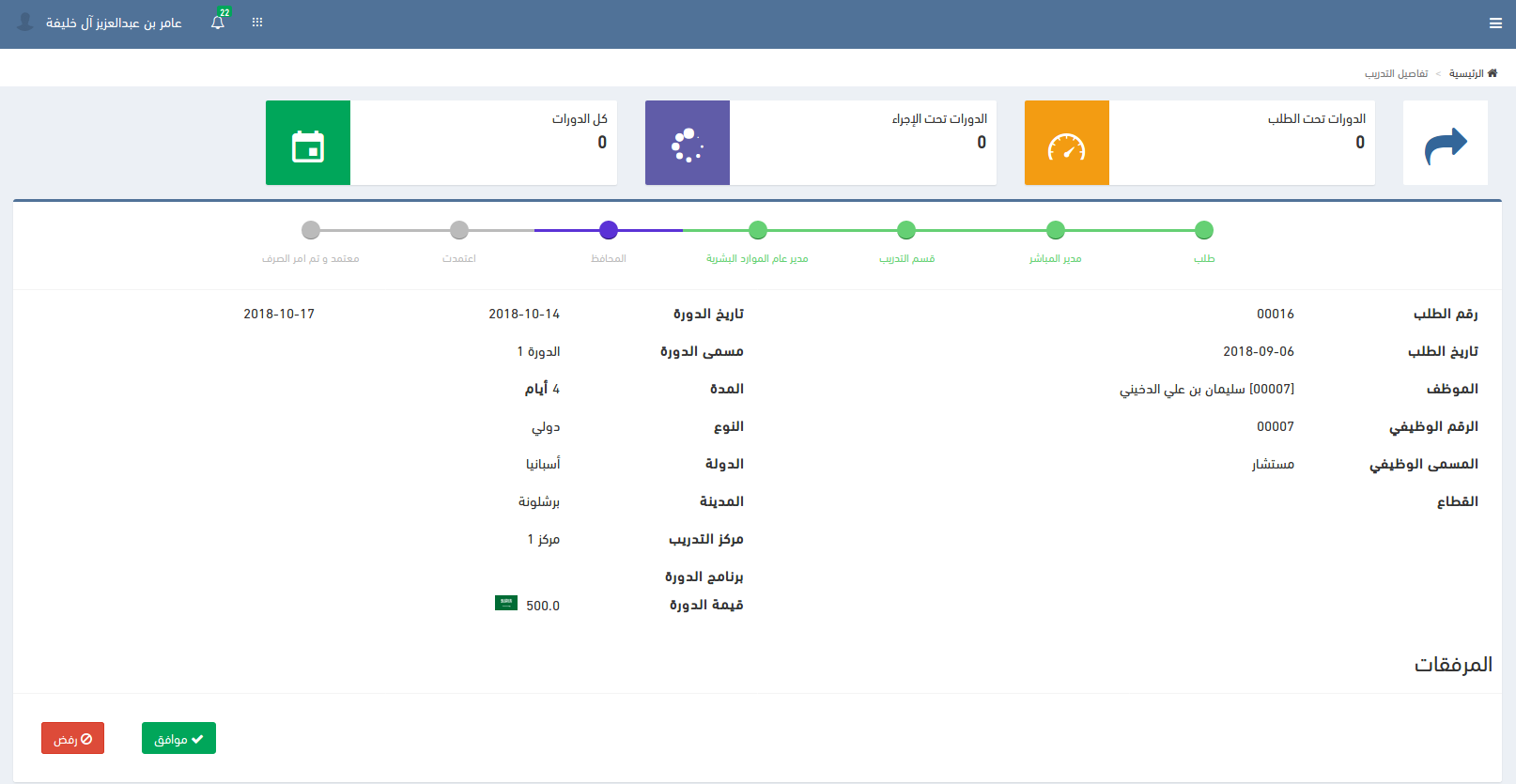This screenshot has width=1516, height=784.
Task: Select the اعتمدت step marker
Action: (459, 230)
